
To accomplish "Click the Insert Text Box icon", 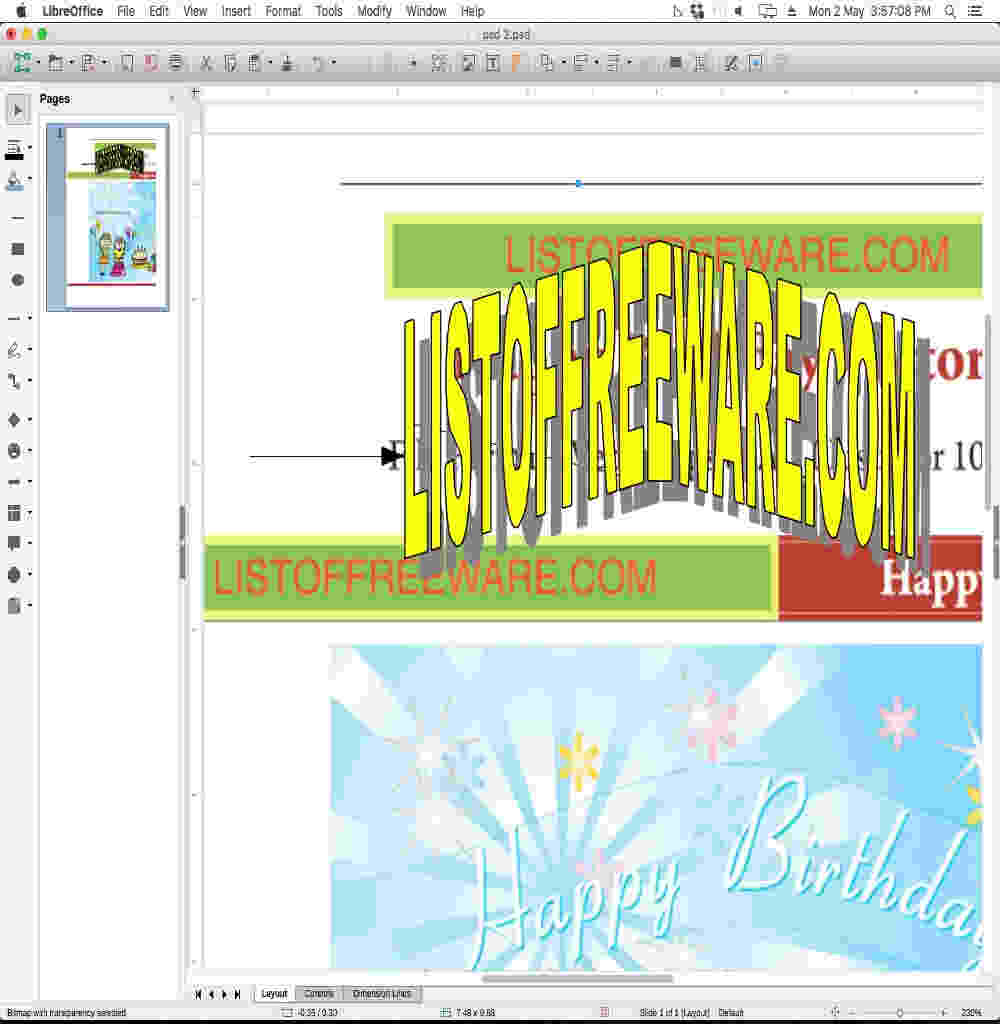I will [493, 63].
